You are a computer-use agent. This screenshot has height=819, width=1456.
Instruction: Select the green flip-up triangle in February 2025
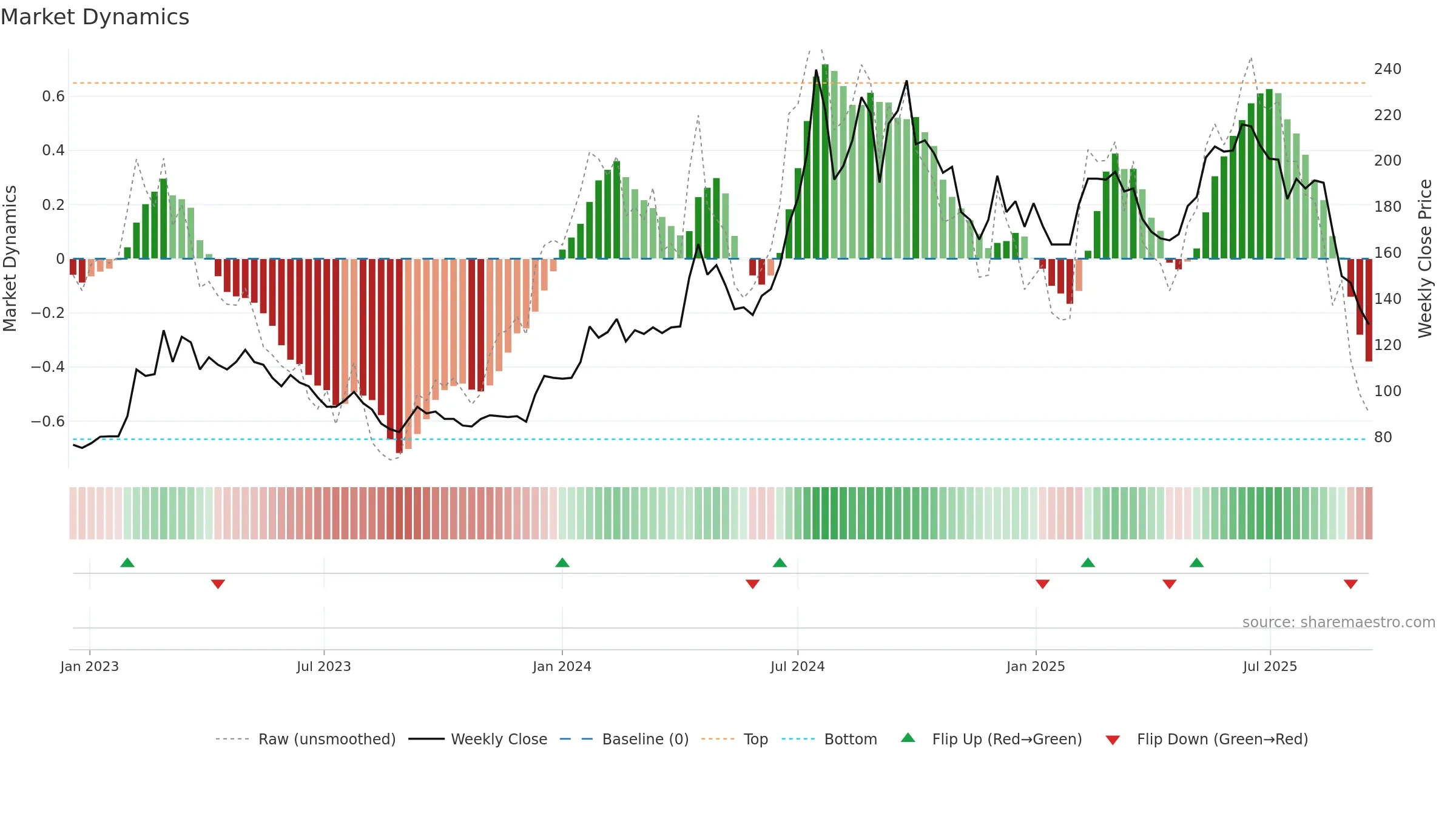click(1088, 563)
